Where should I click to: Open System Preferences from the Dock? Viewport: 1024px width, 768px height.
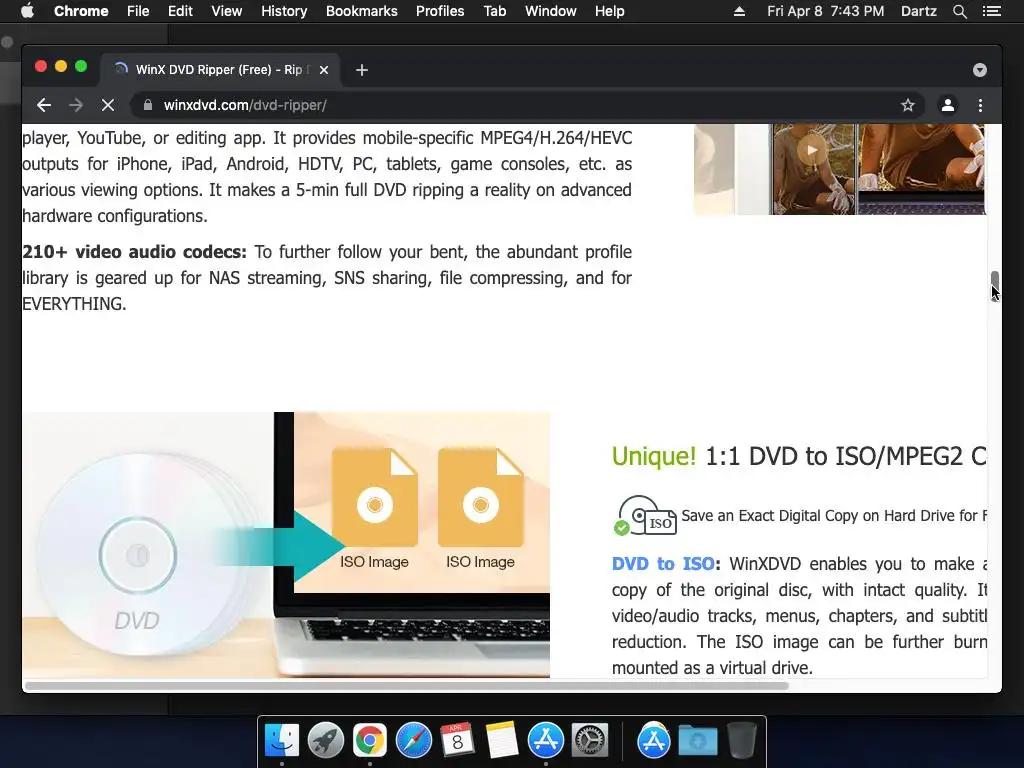tap(590, 741)
